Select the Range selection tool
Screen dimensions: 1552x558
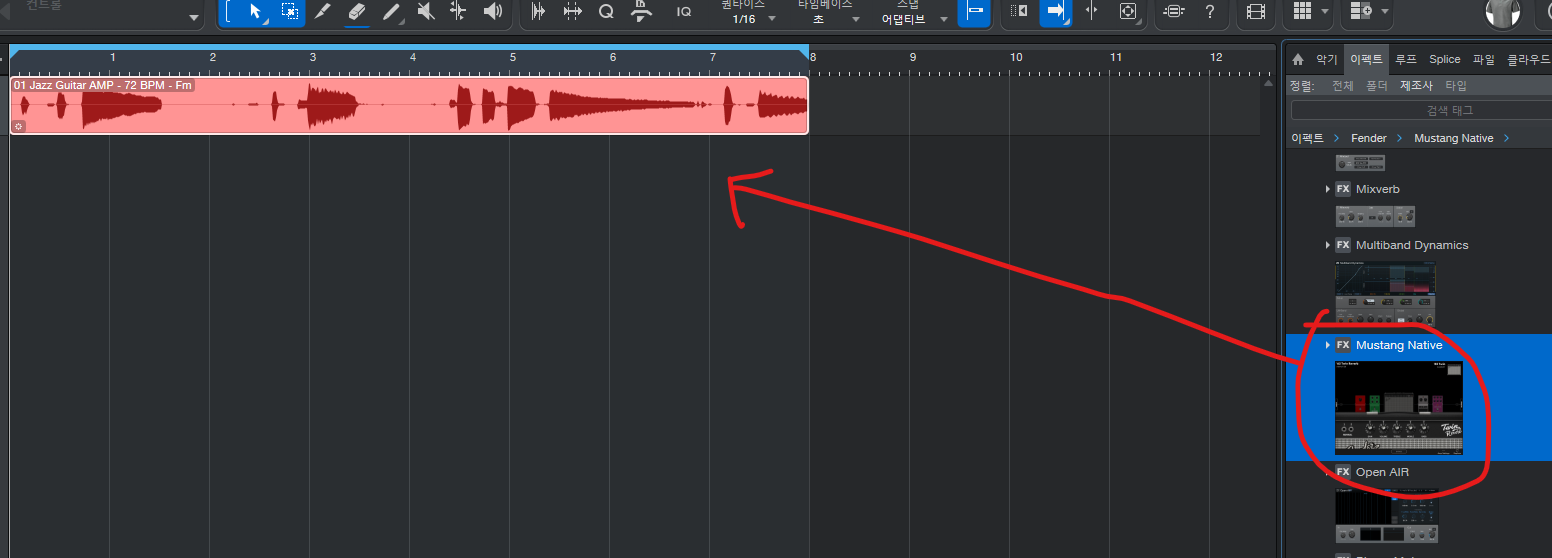[289, 11]
